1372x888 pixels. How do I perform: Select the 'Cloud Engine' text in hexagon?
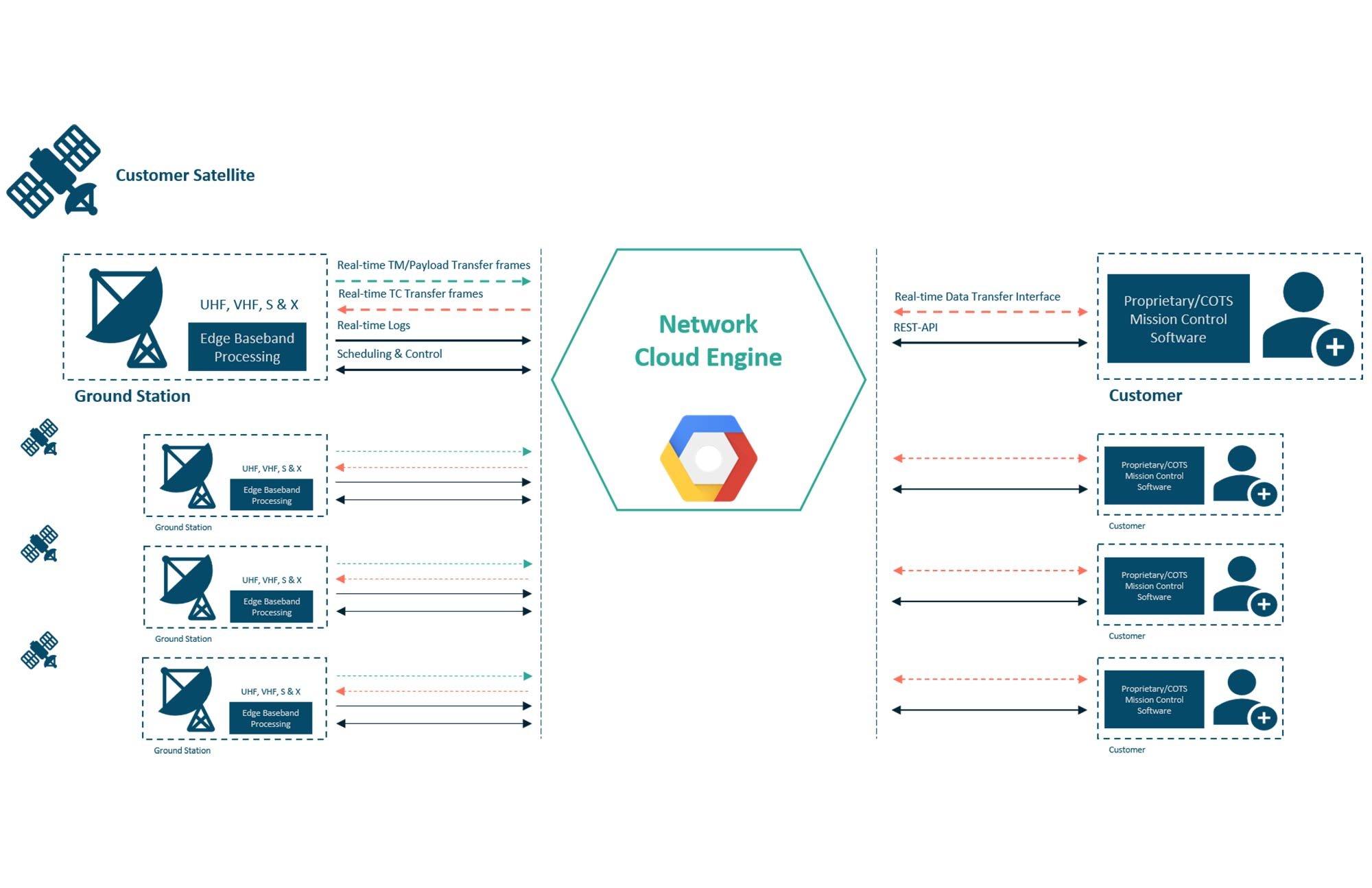pos(708,357)
